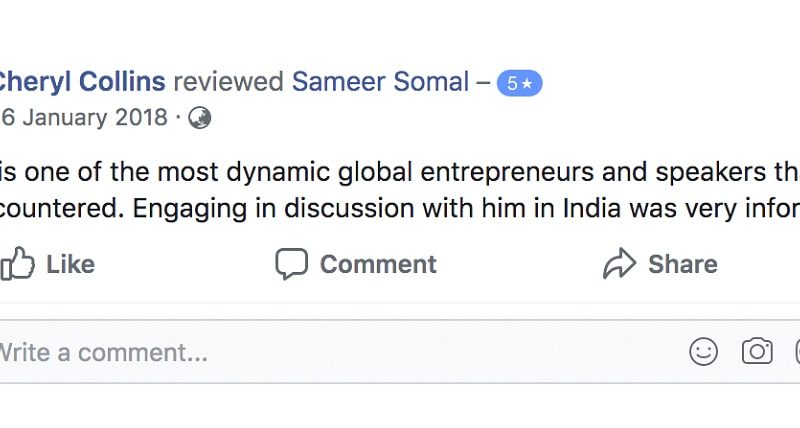Click the review line mentioning global entrepreneurs
This screenshot has width=800, height=428.
pos(400,172)
